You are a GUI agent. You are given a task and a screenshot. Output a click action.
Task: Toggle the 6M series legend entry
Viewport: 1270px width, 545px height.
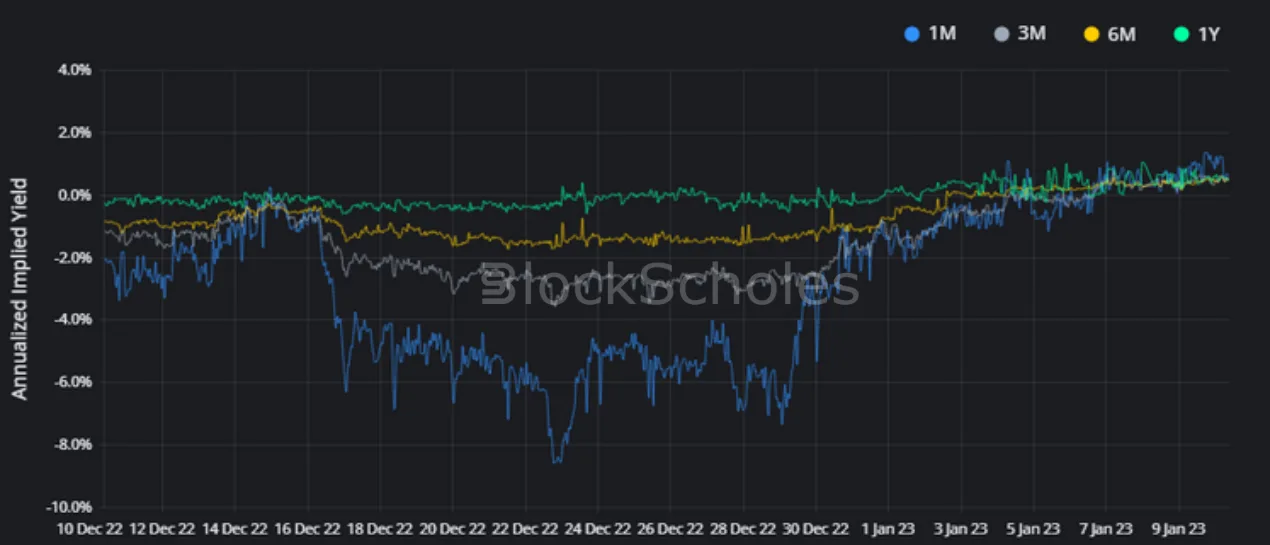1108,33
